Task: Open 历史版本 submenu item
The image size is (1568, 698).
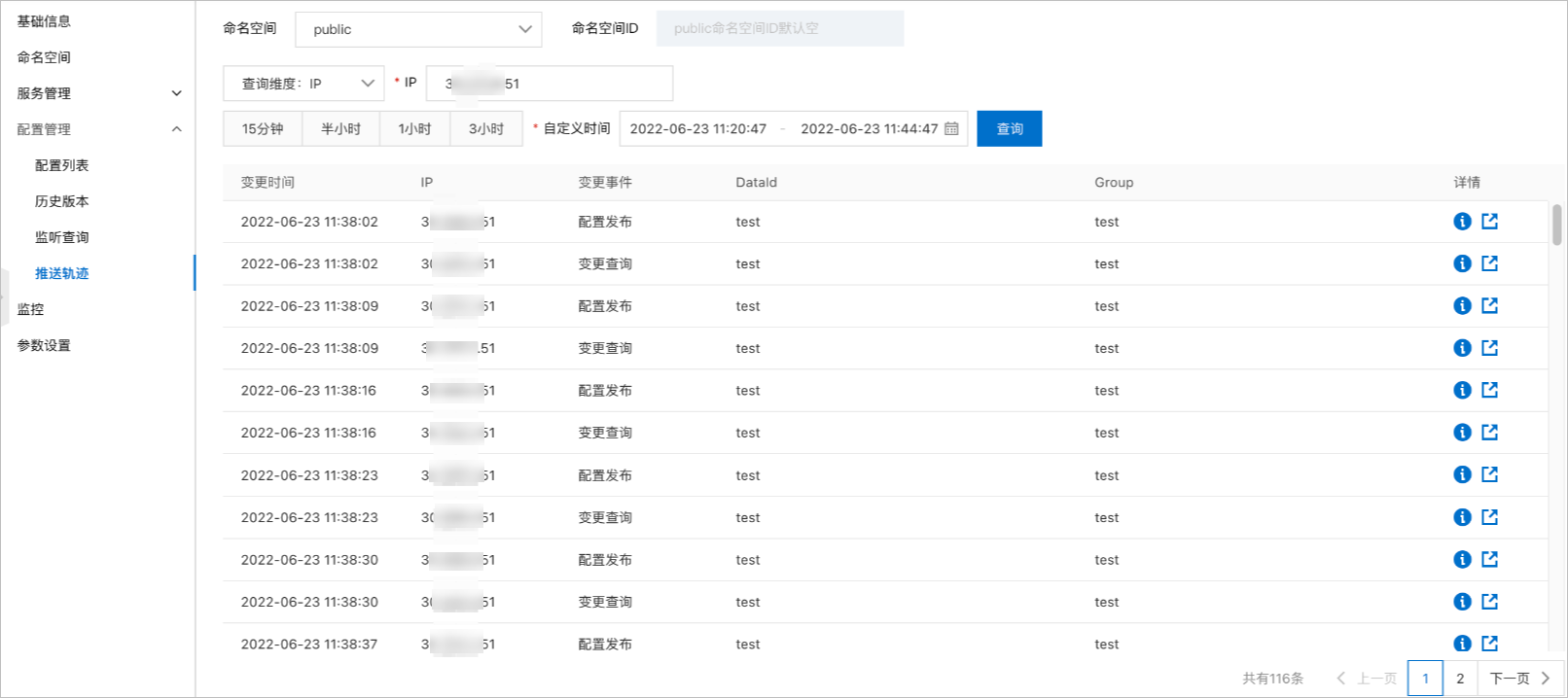Action: tap(62, 201)
